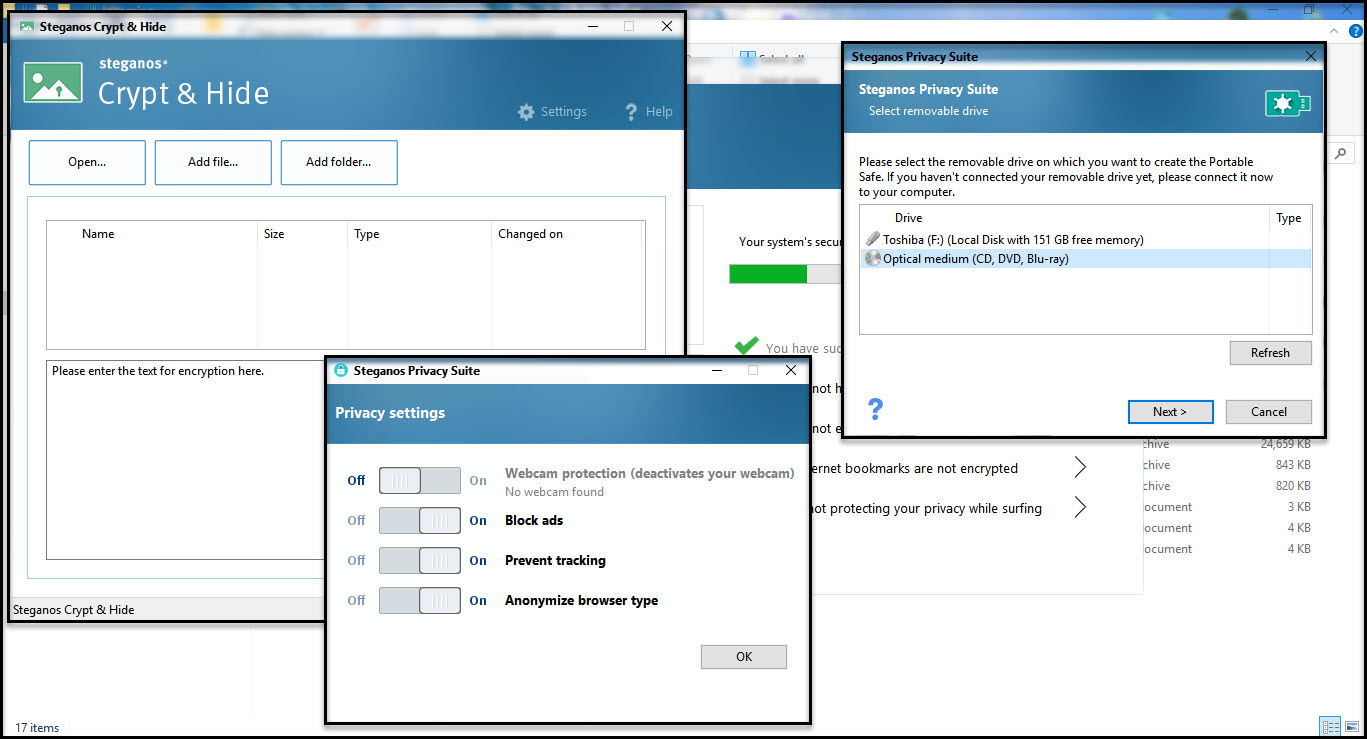Screen dimensions: 1367x739
Task: Click the optical disc icon
Action: (x=873, y=258)
